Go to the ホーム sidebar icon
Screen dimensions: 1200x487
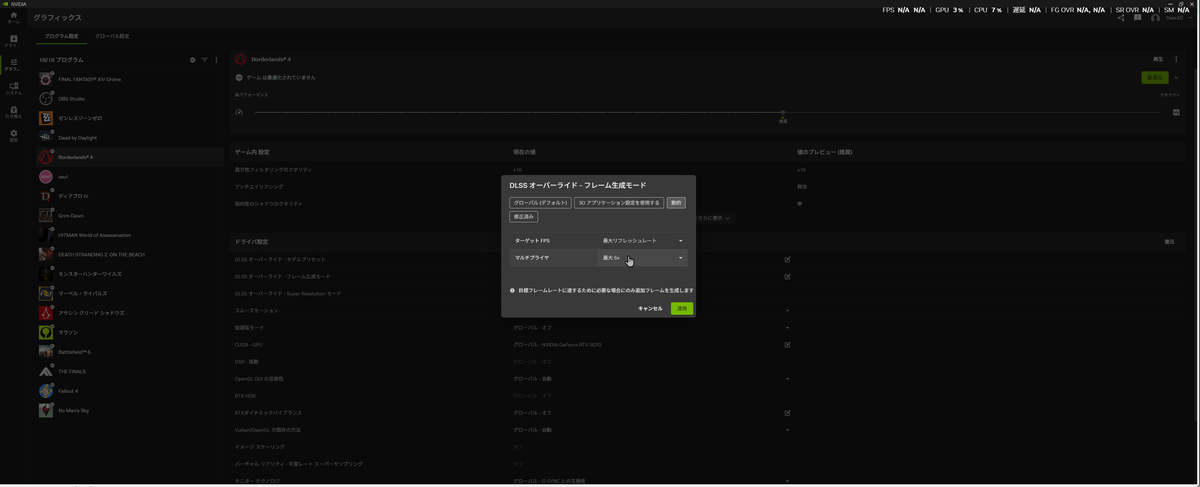point(13,17)
